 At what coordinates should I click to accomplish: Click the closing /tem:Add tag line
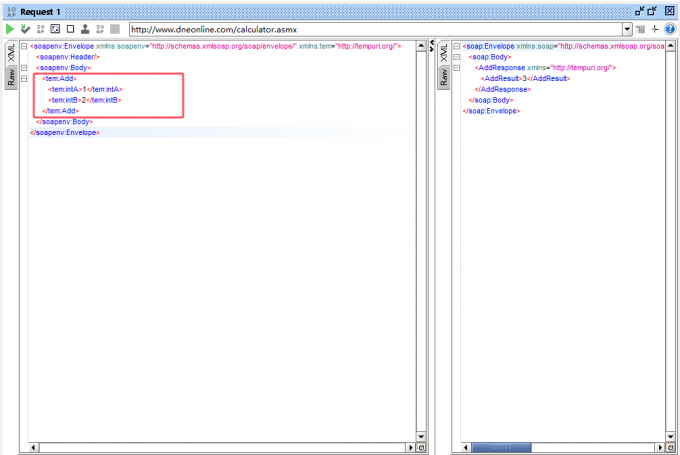coord(60,111)
